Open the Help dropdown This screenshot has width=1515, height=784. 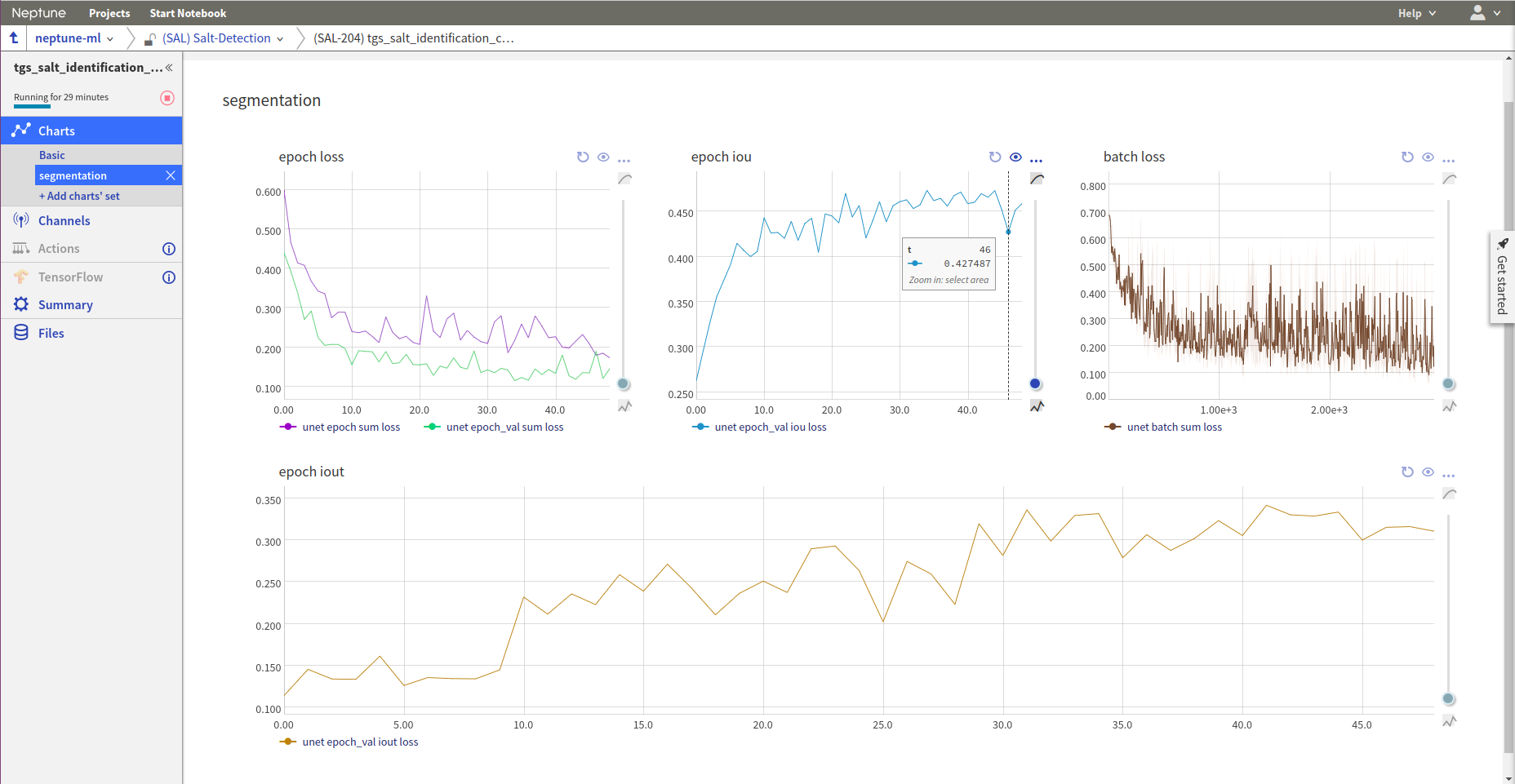[x=1416, y=13]
